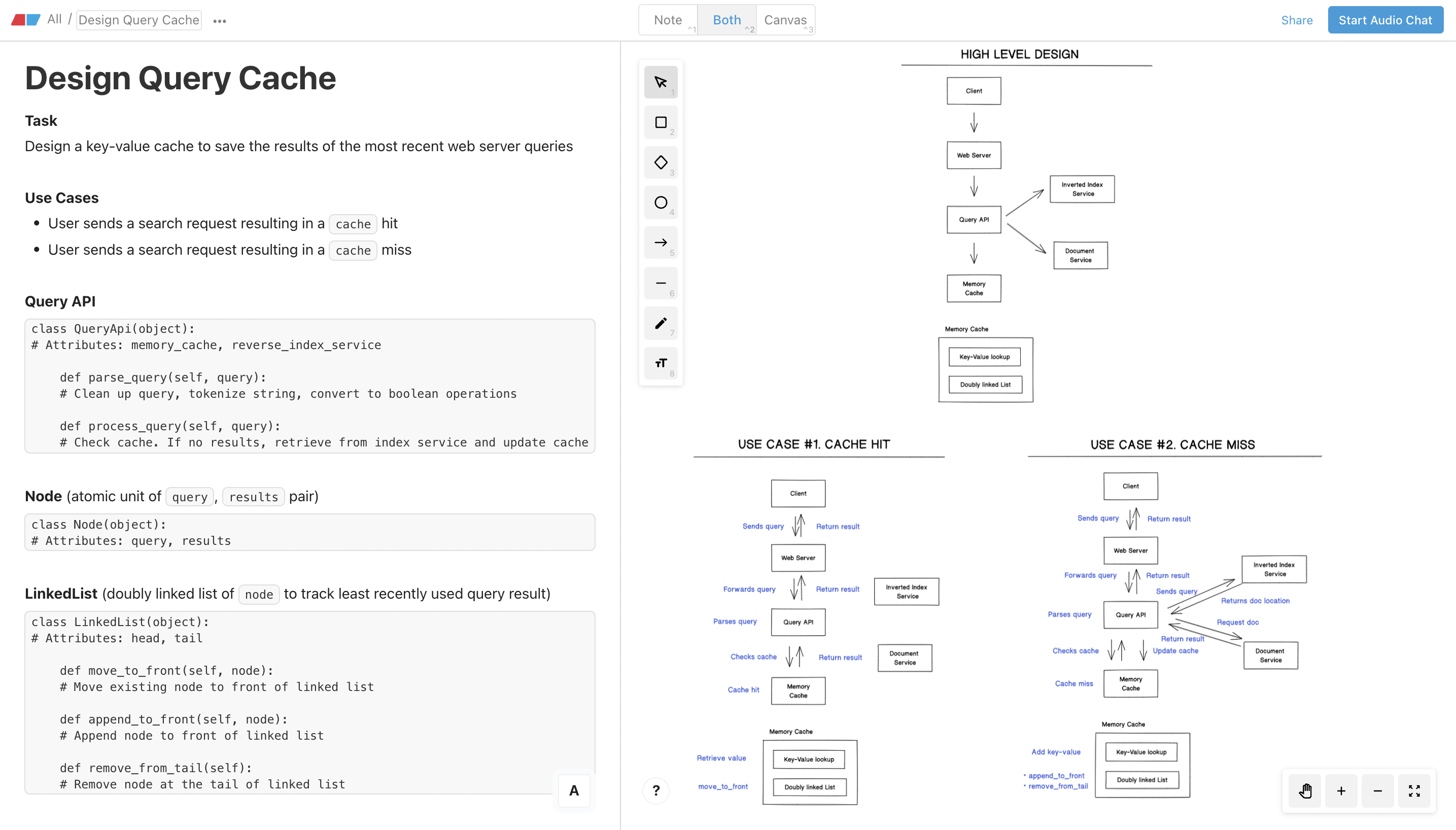Select the Both split view
1456x830 pixels.
click(x=726, y=19)
